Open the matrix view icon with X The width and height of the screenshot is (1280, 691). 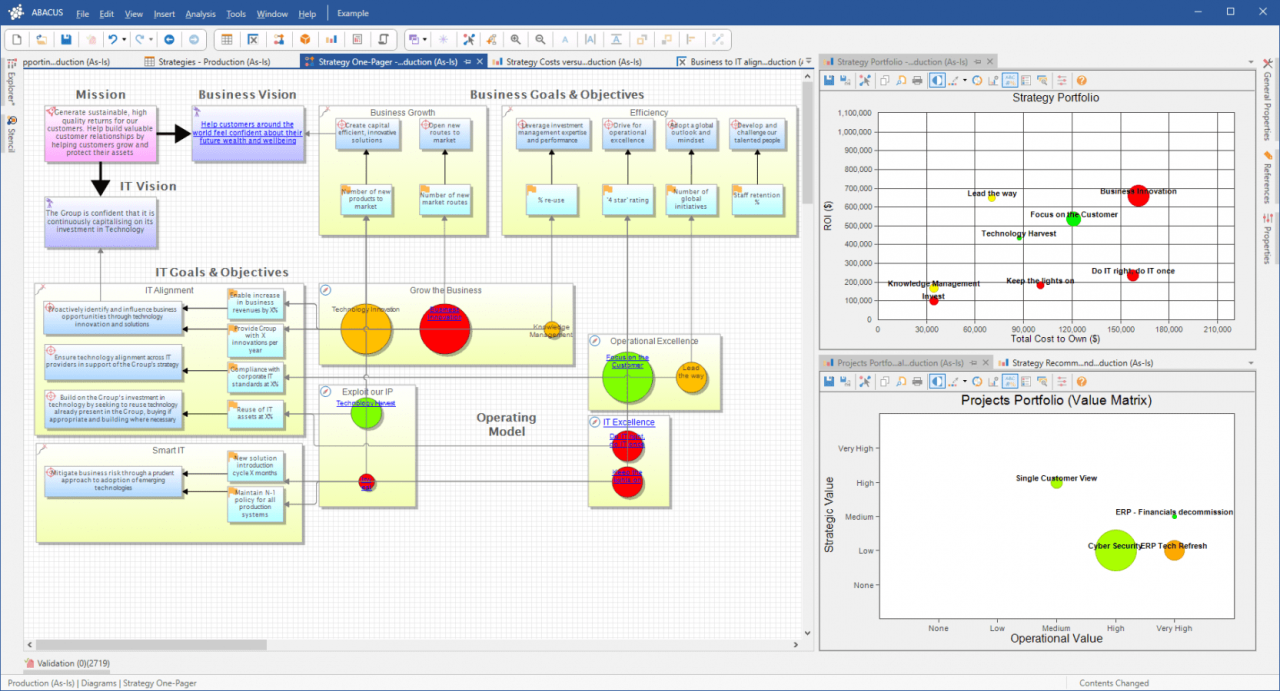(253, 39)
